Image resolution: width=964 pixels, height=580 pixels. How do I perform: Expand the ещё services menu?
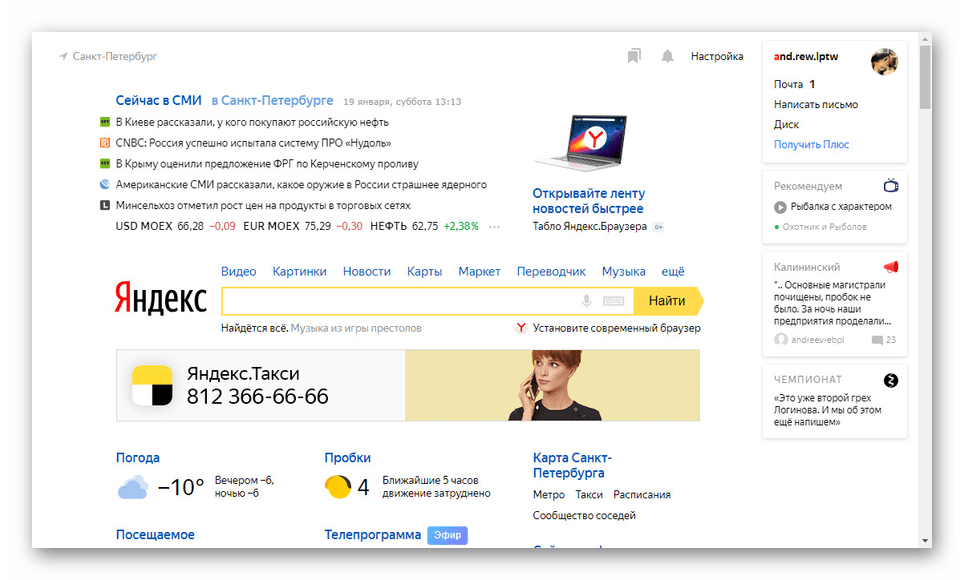tap(673, 271)
